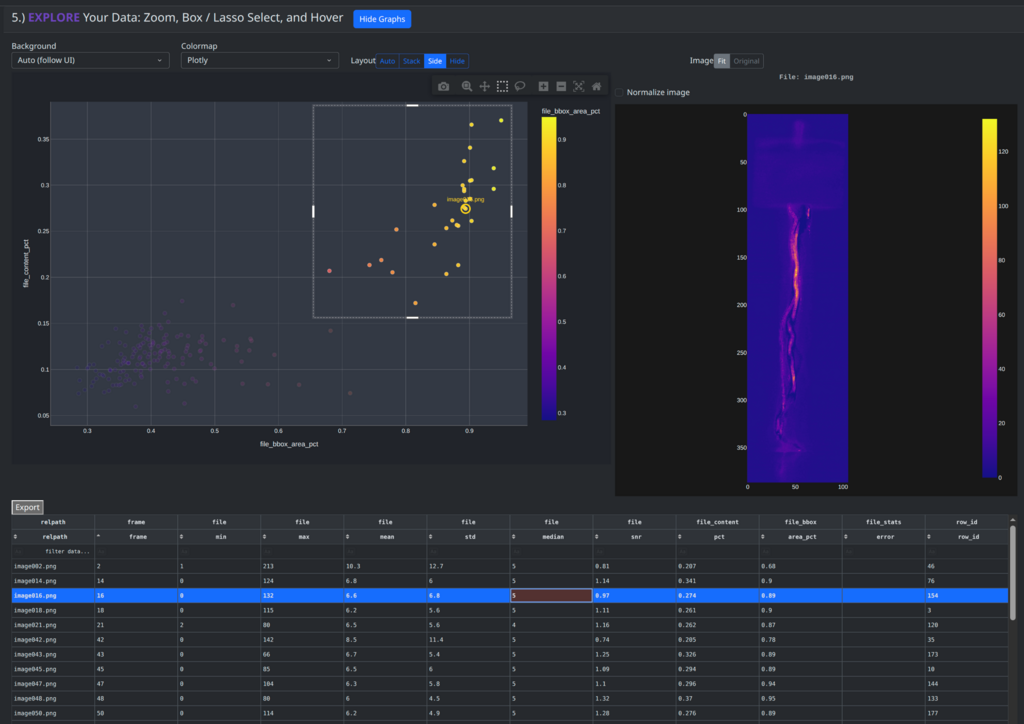Select the Zoom magnifier tool
The image size is (1024, 724).
467,86
